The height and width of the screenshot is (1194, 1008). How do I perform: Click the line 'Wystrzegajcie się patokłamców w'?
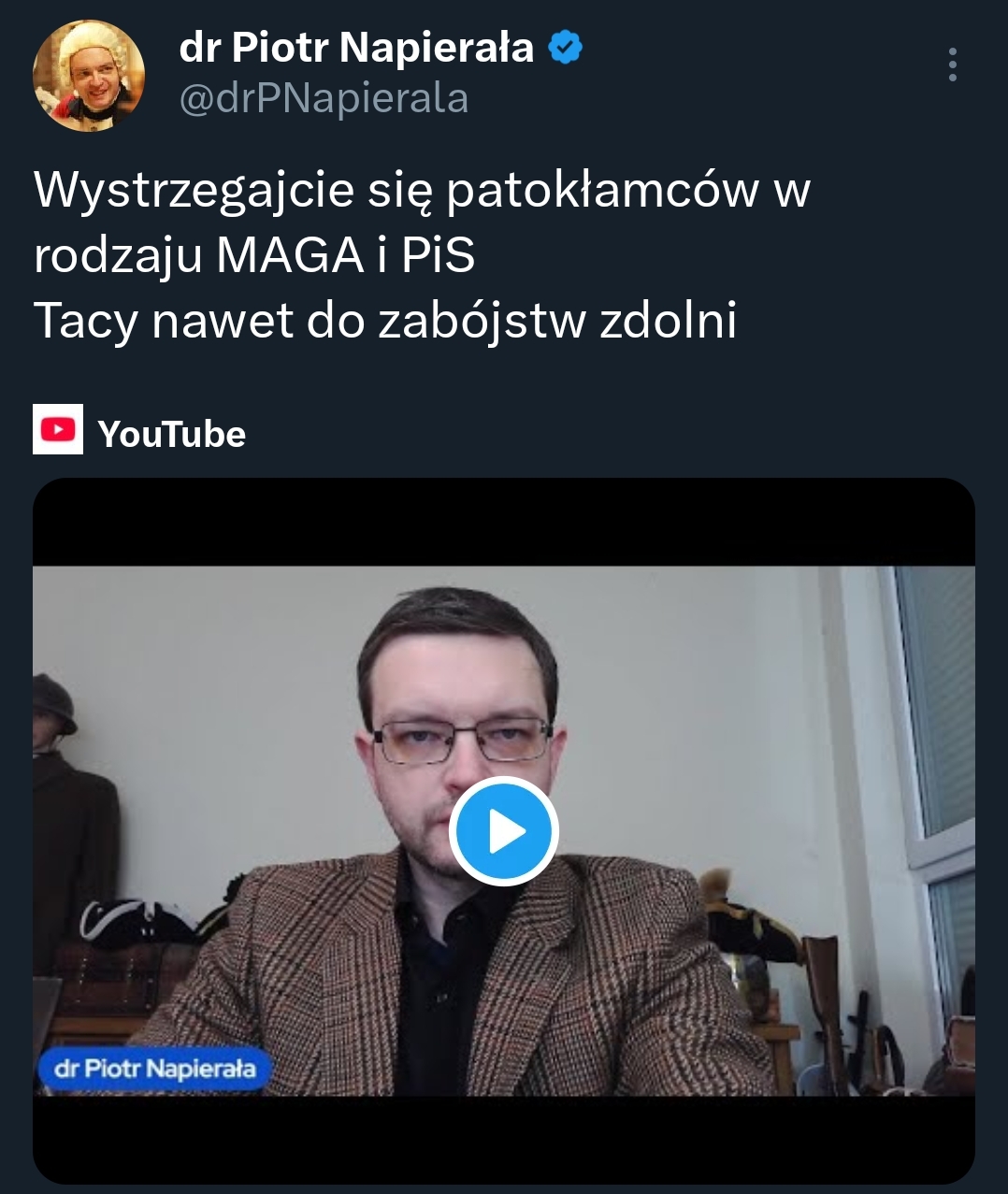point(422,192)
